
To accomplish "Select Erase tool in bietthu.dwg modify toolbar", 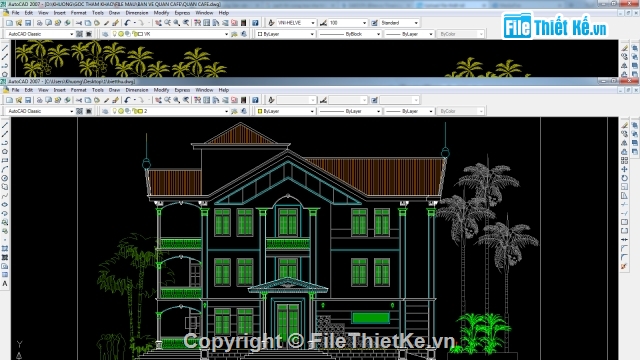I will point(624,125).
